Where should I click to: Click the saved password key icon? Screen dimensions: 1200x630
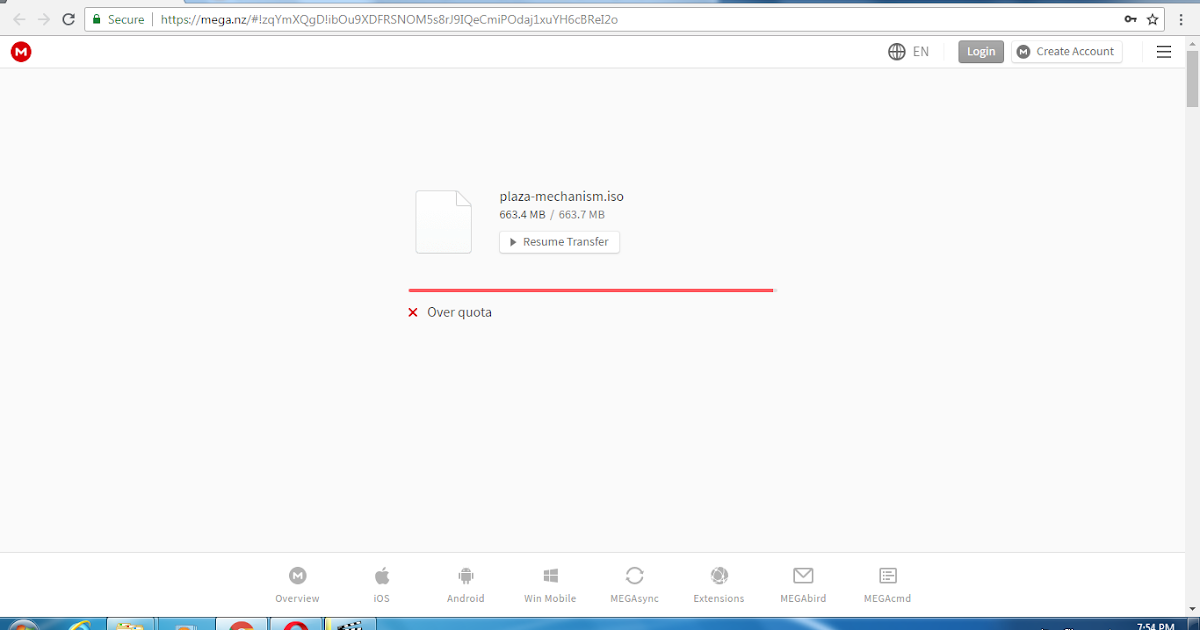(x=1130, y=19)
